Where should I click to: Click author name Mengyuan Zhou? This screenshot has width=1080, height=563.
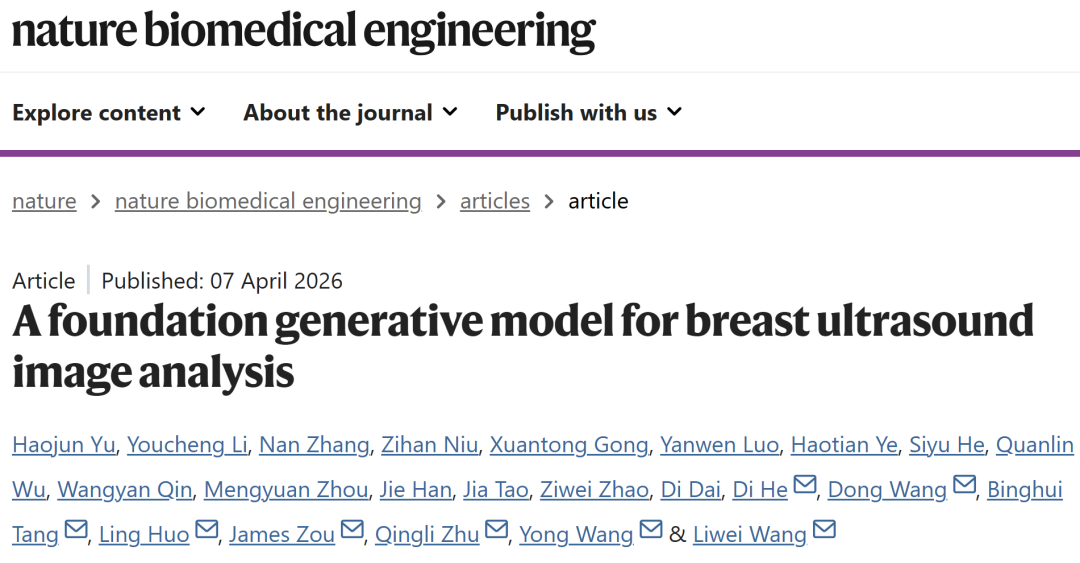pyautogui.click(x=286, y=490)
